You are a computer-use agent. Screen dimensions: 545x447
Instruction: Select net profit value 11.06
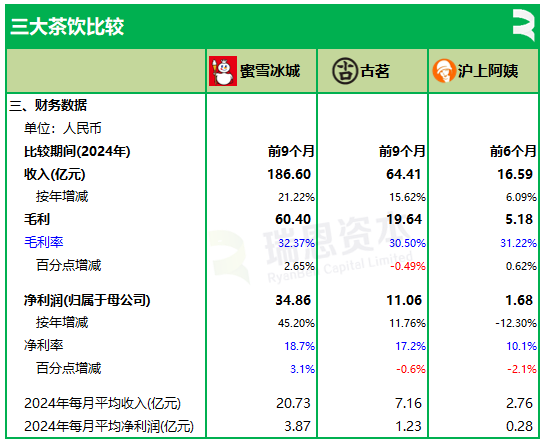404,300
